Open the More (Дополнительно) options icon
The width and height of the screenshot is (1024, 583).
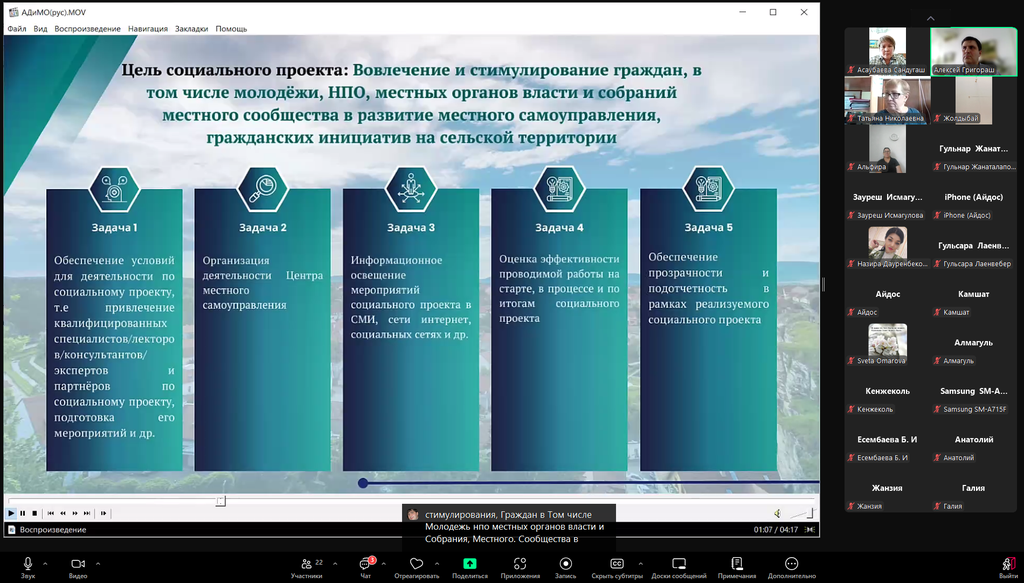(792, 564)
